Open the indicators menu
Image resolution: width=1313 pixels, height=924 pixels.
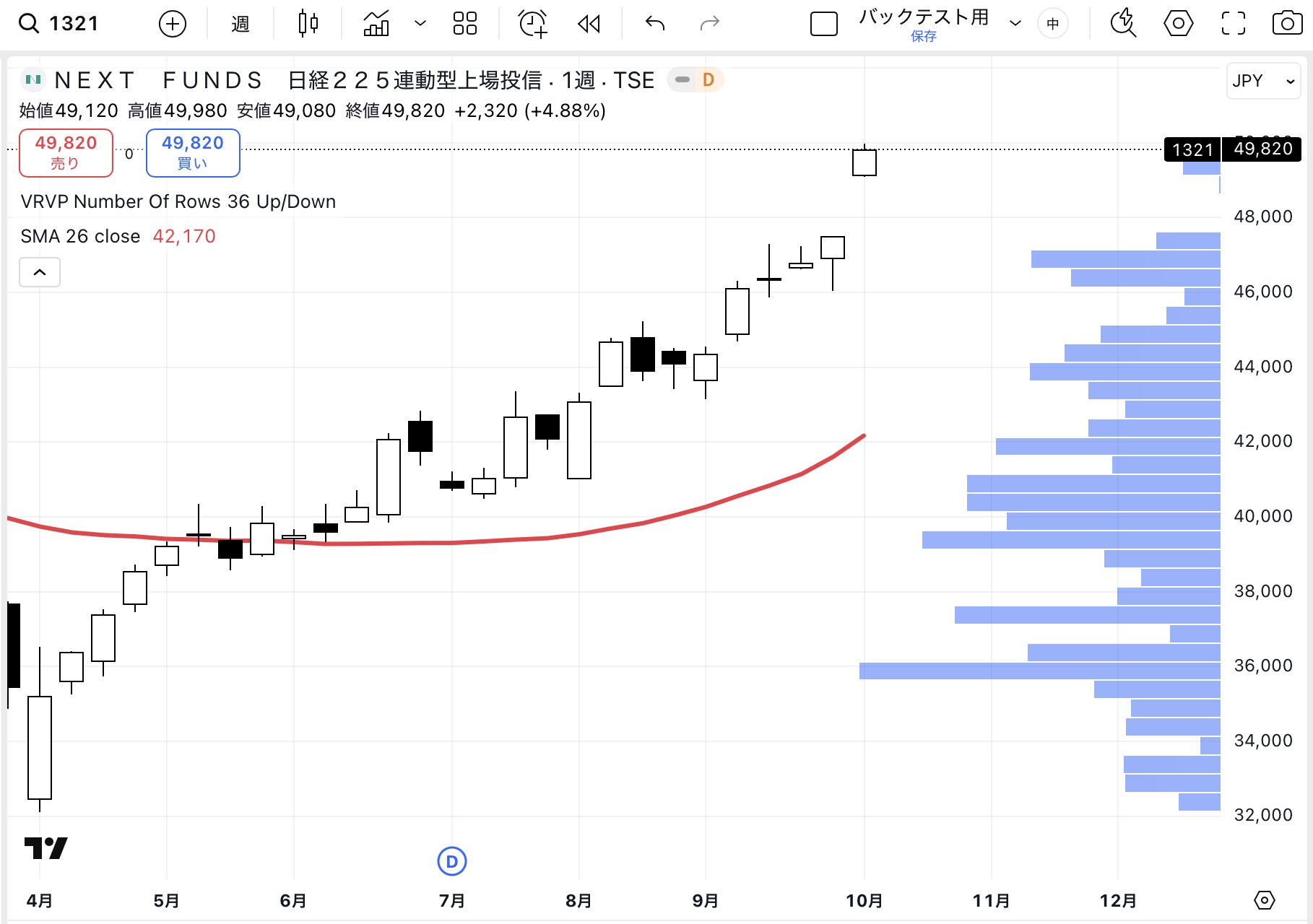[376, 24]
